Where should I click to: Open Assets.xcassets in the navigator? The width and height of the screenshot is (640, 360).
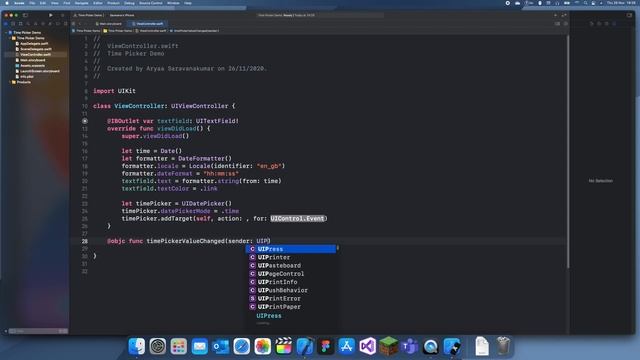click(x=32, y=65)
